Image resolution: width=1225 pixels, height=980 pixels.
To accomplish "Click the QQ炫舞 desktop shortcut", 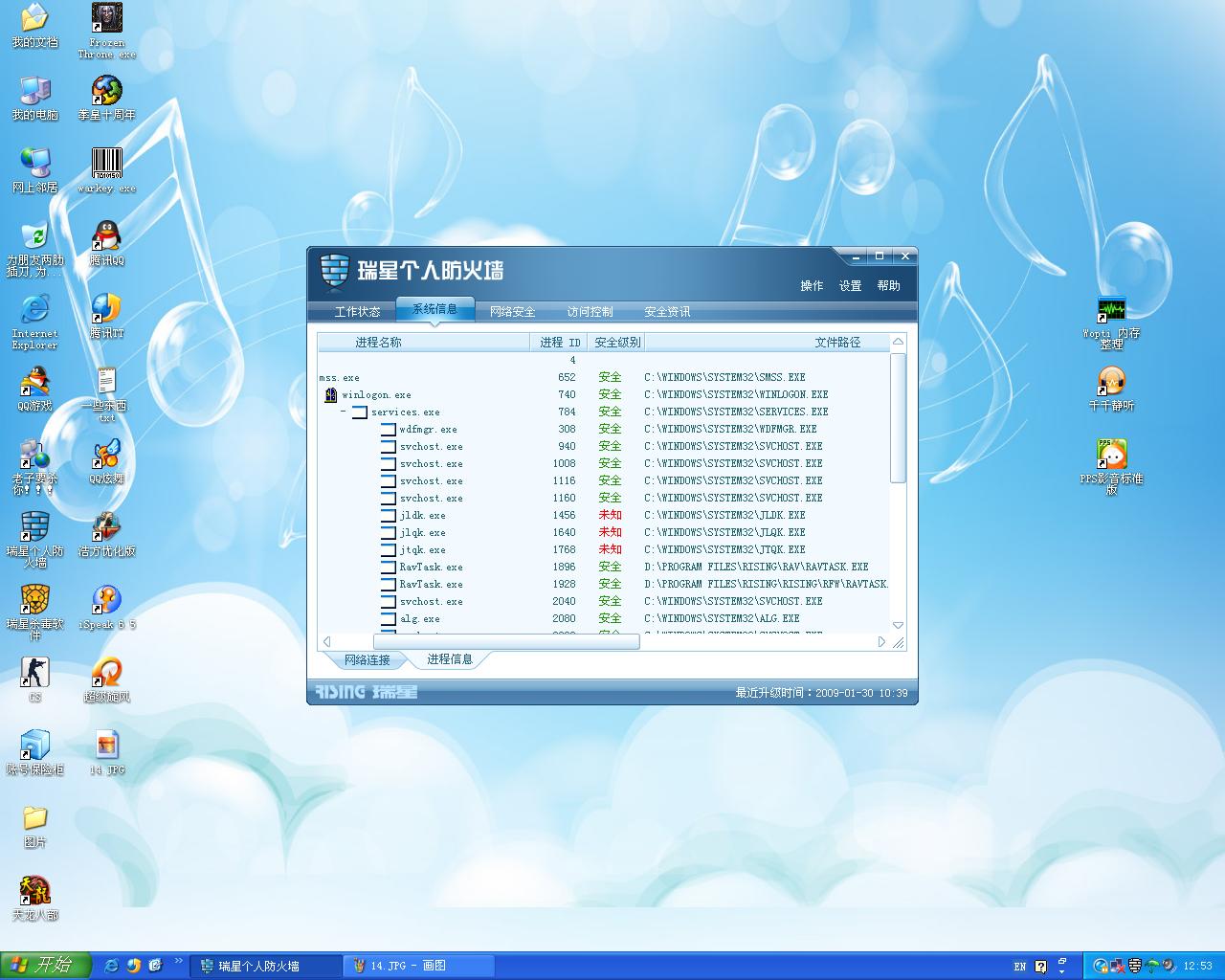I will coord(106,462).
